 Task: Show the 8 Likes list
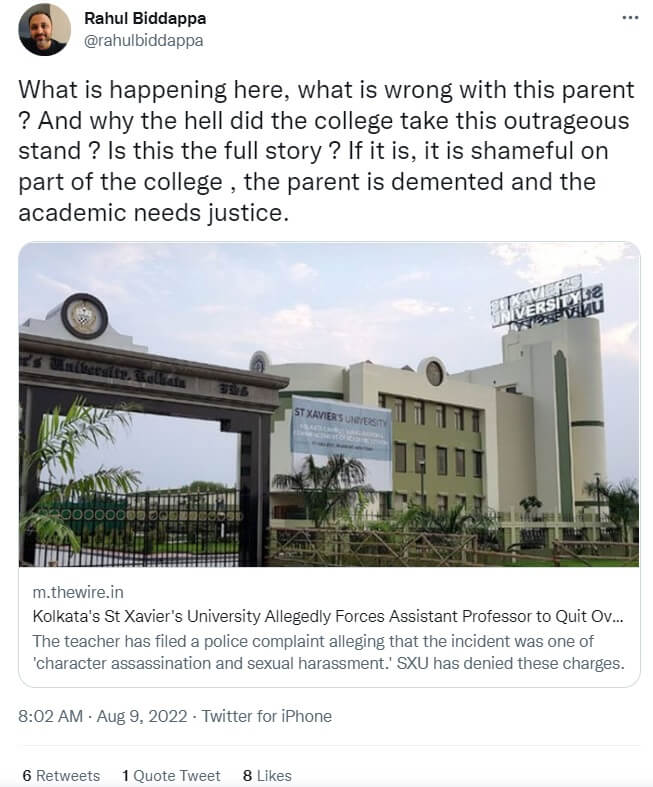click(267, 775)
